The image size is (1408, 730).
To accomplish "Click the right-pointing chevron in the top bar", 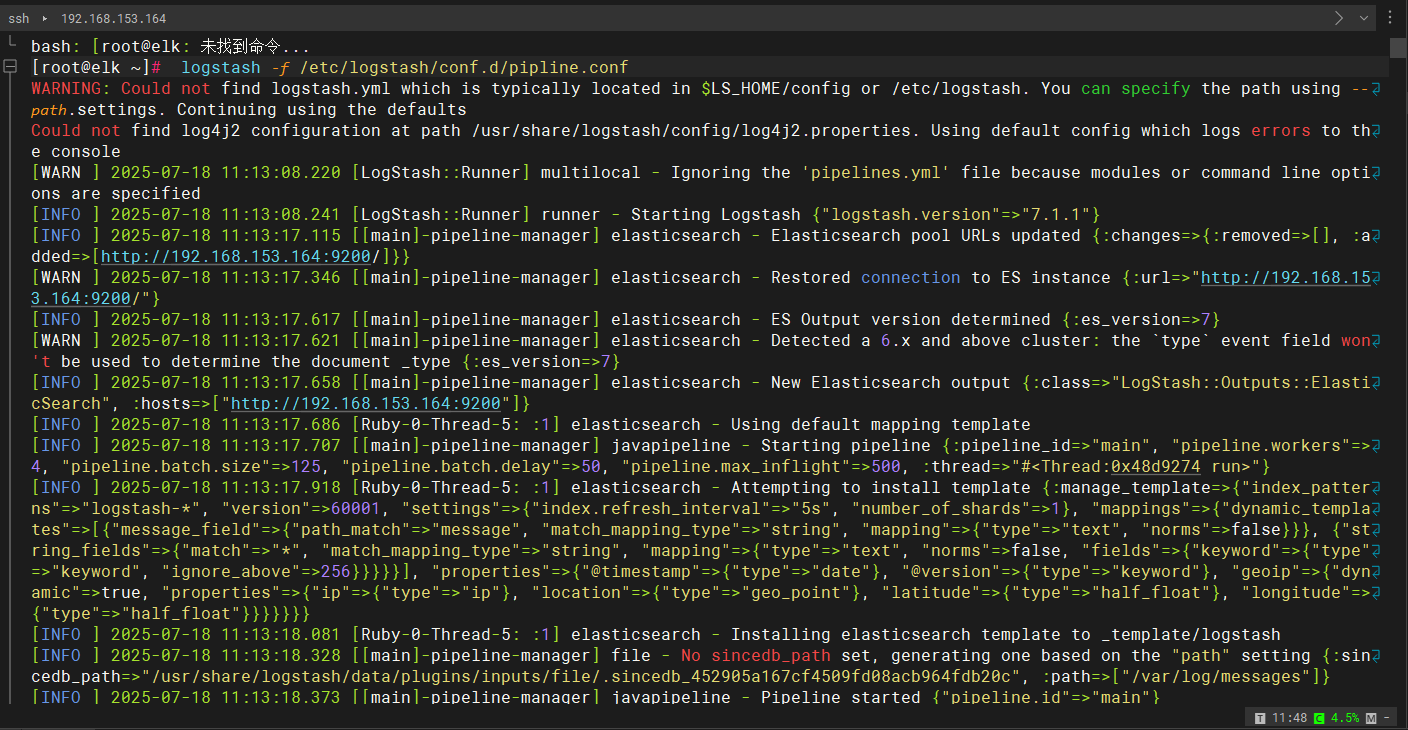I will point(1339,18).
